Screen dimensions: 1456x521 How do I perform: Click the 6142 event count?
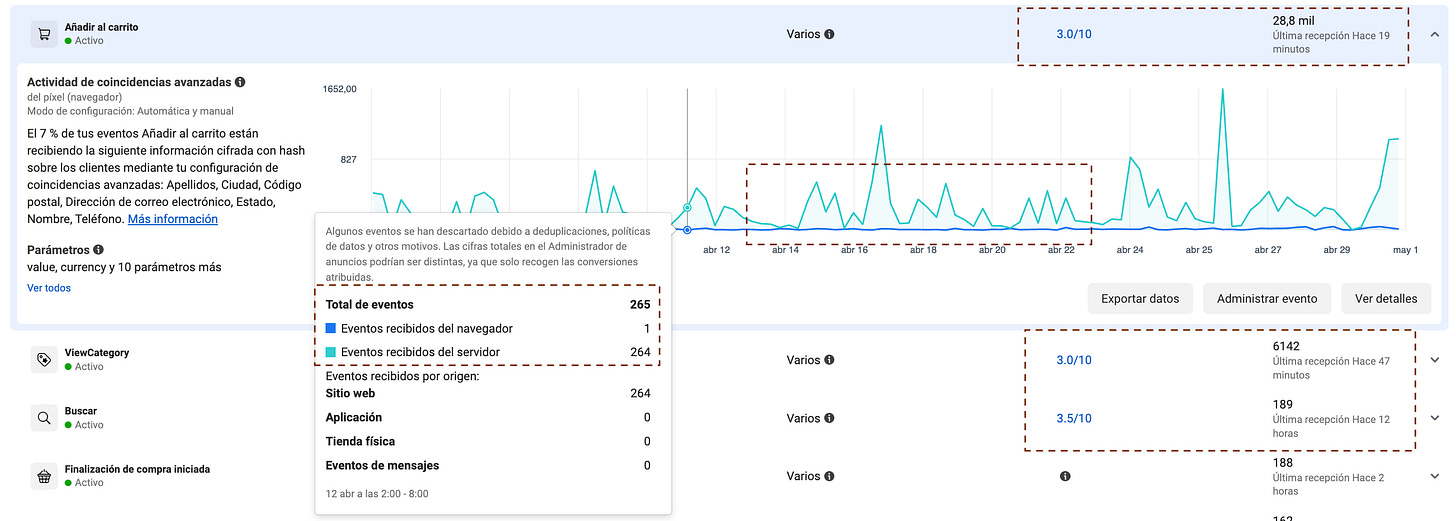coord(1285,346)
